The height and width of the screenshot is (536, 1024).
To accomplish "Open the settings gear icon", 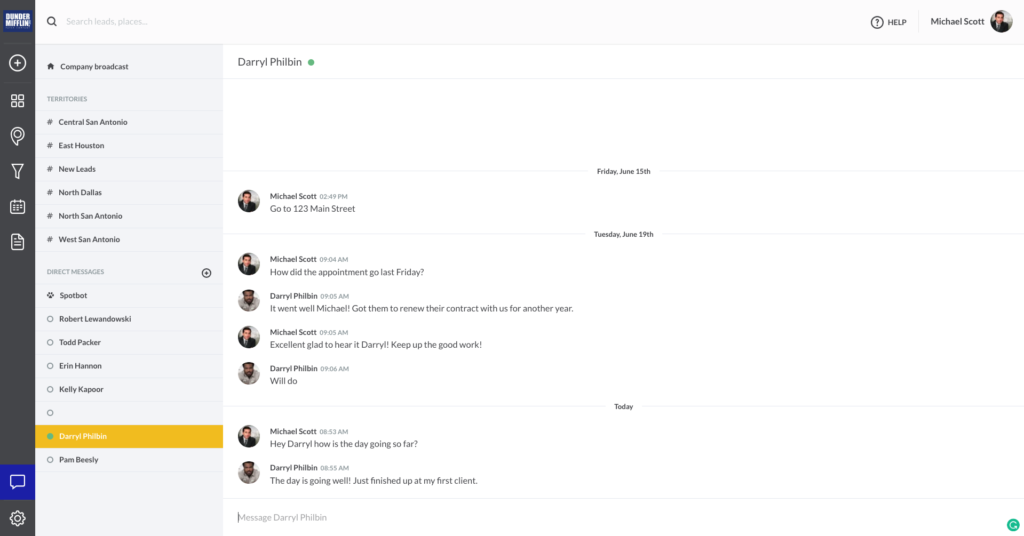I will click(18, 518).
